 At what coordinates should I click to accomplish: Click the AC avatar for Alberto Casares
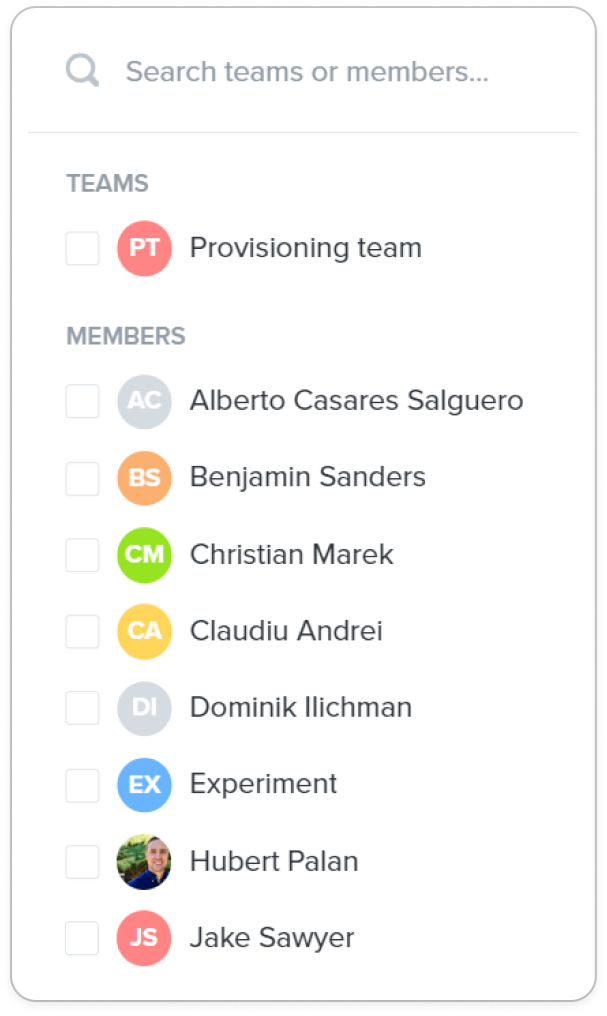[144, 401]
